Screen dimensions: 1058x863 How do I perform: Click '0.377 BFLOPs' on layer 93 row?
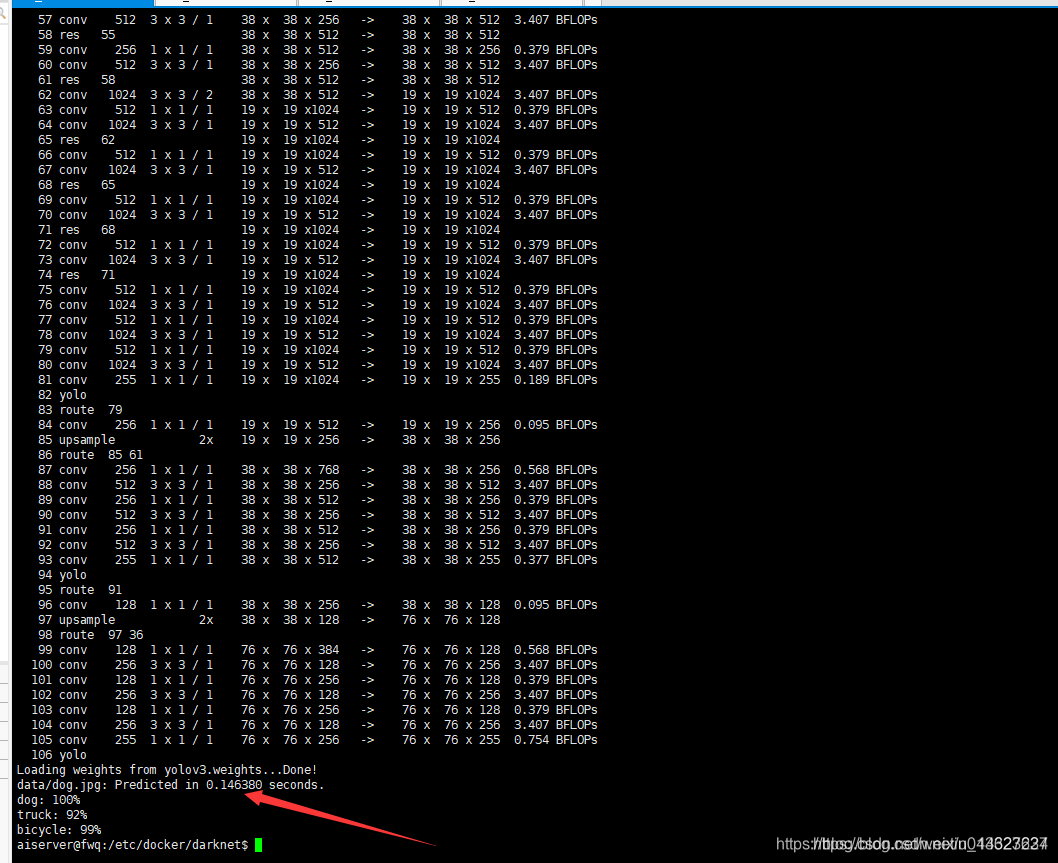pyautogui.click(x=555, y=560)
